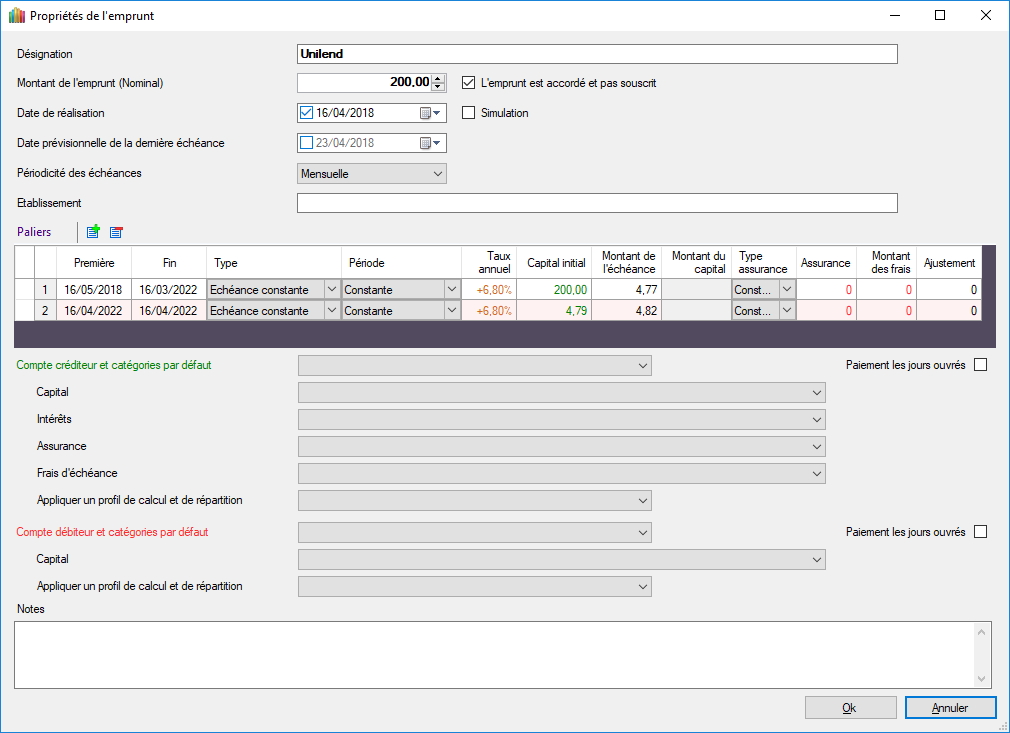Expand the Période dropdown in palier row 2
The image size is (1010, 733).
(451, 311)
